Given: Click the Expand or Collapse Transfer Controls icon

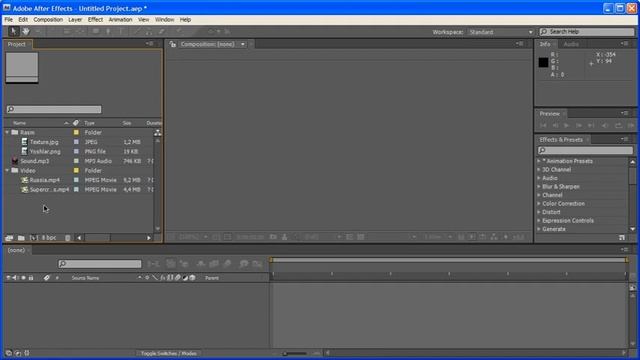Looking at the screenshot, I should pos(18,353).
